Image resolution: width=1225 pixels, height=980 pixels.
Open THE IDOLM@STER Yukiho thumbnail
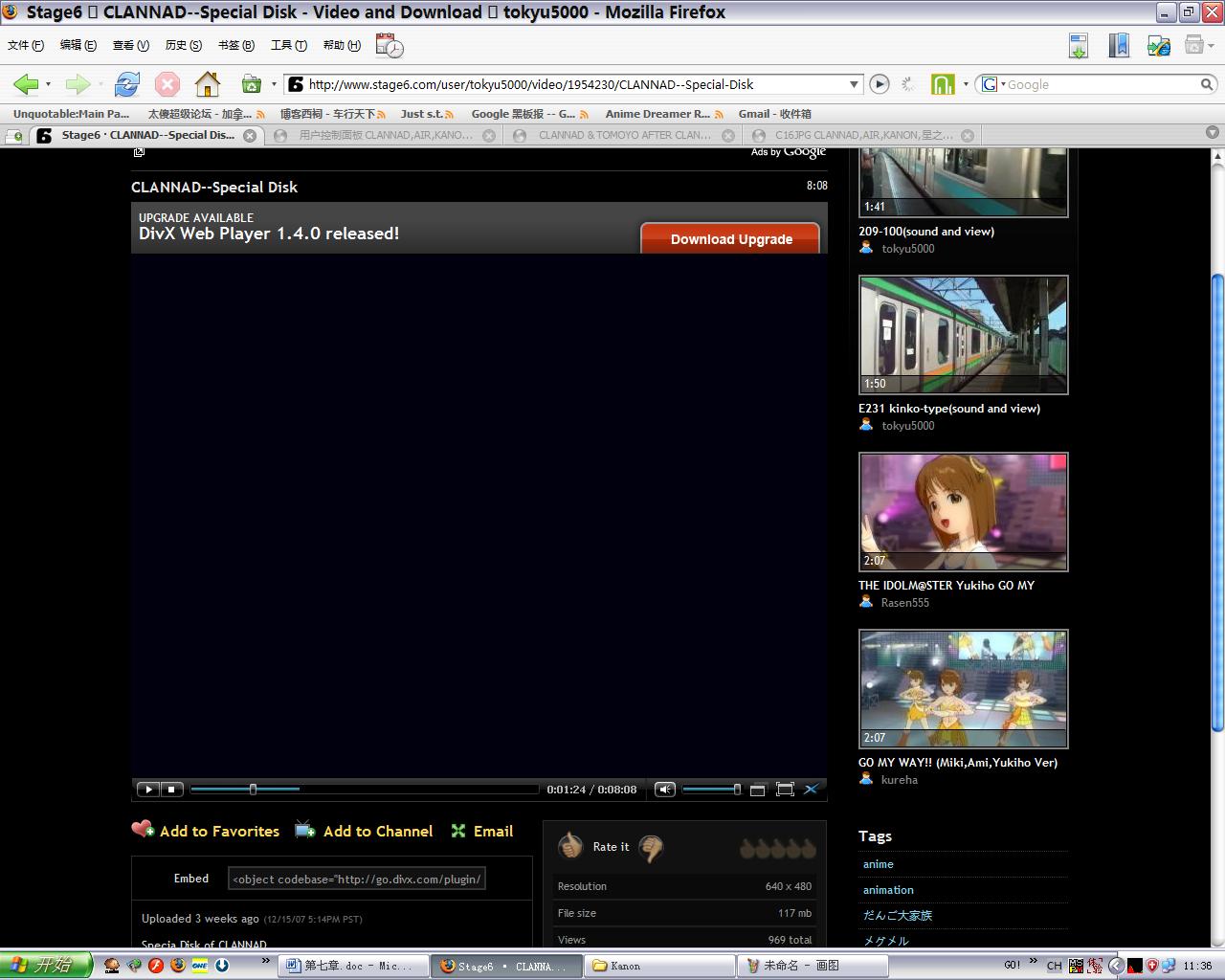[964, 512]
